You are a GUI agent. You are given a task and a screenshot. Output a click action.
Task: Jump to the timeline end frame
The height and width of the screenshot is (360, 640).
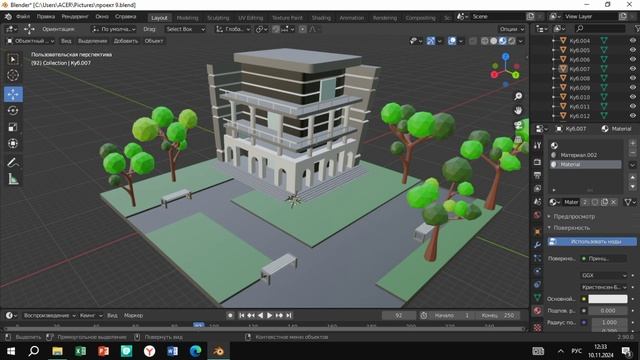click(289, 315)
